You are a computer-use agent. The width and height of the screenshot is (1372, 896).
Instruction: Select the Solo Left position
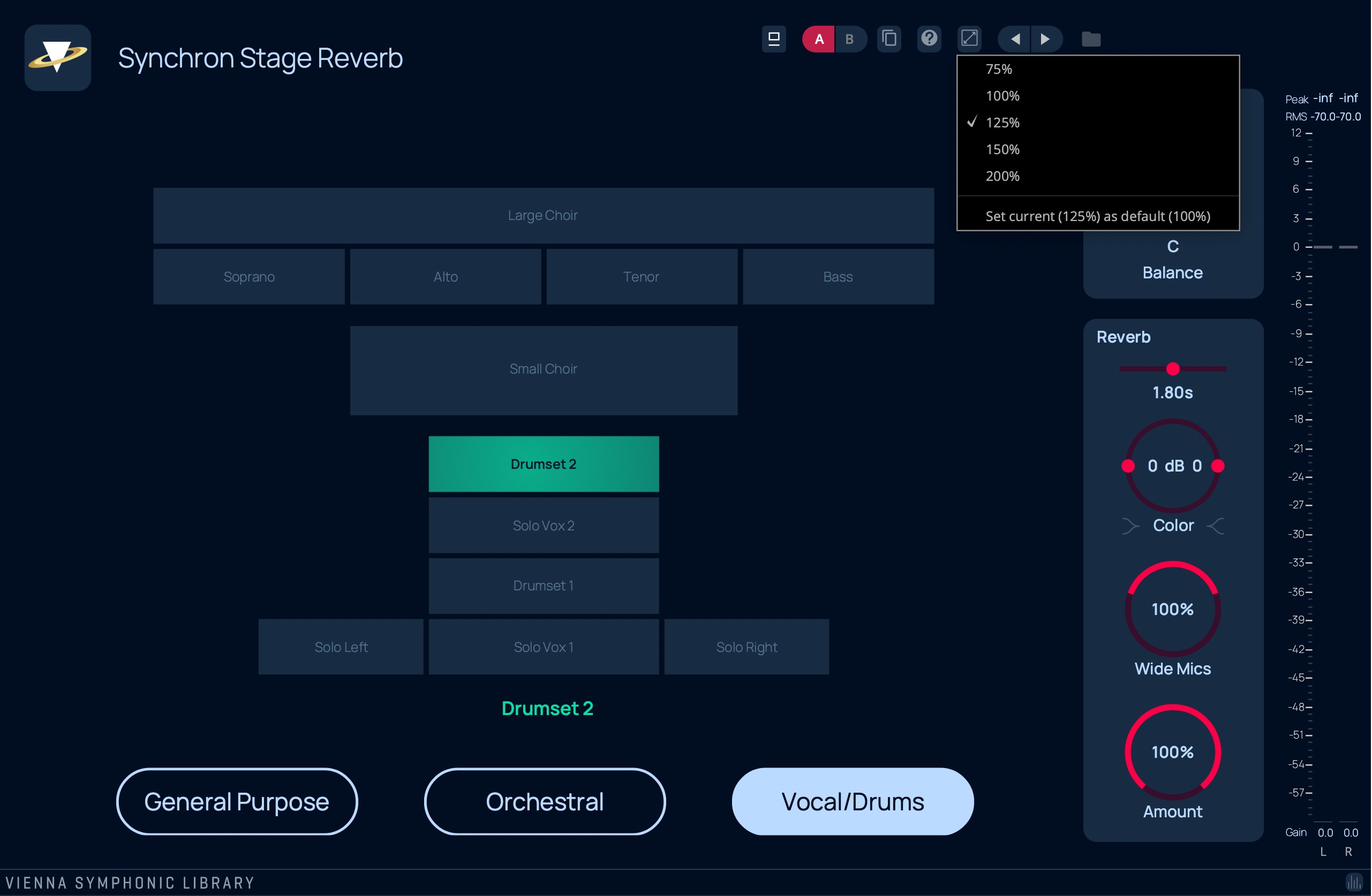tap(341, 647)
